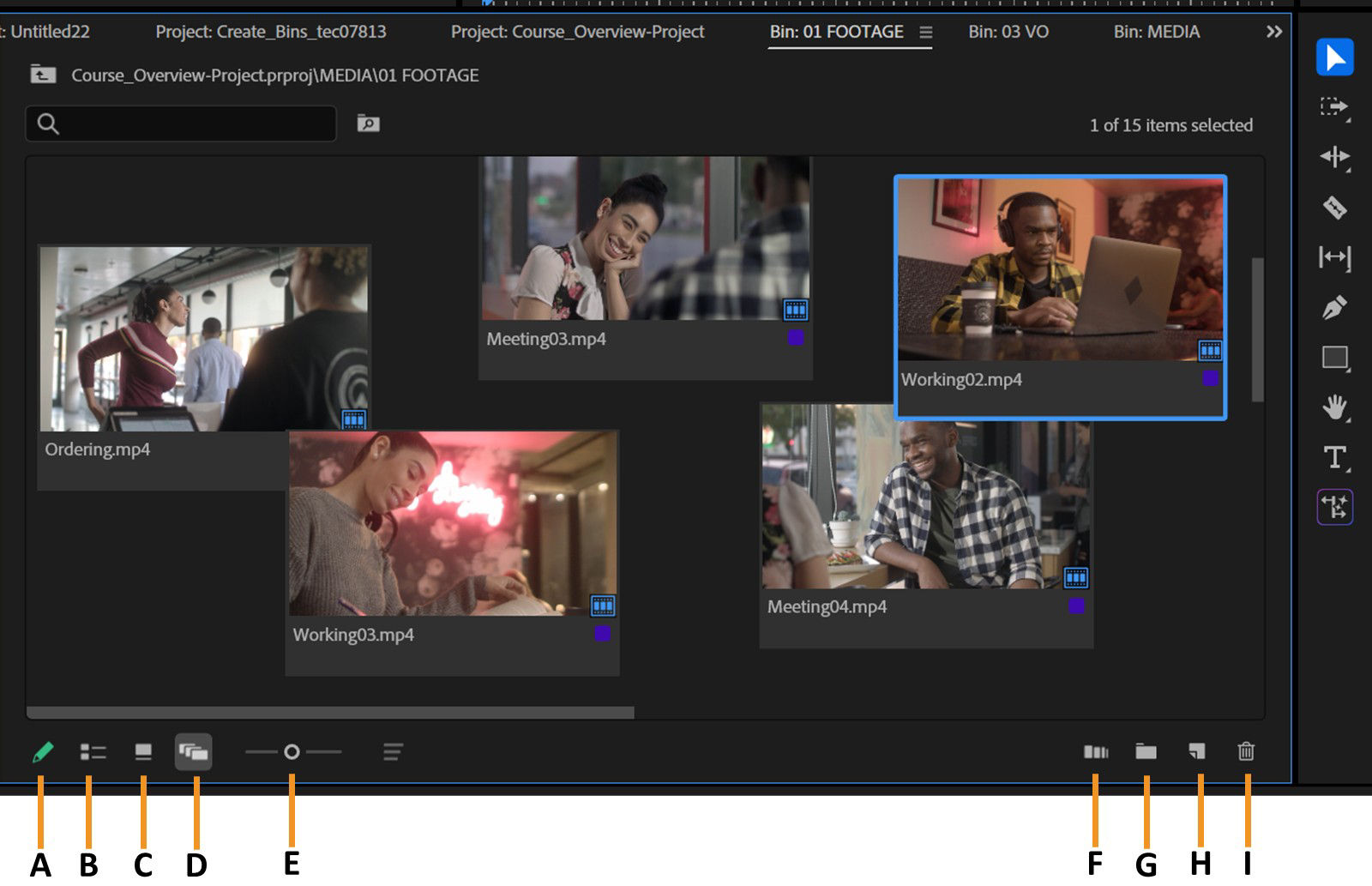Screen dimensions: 1372x886
Task: Switch the panel to Icon View
Action: click(x=143, y=753)
